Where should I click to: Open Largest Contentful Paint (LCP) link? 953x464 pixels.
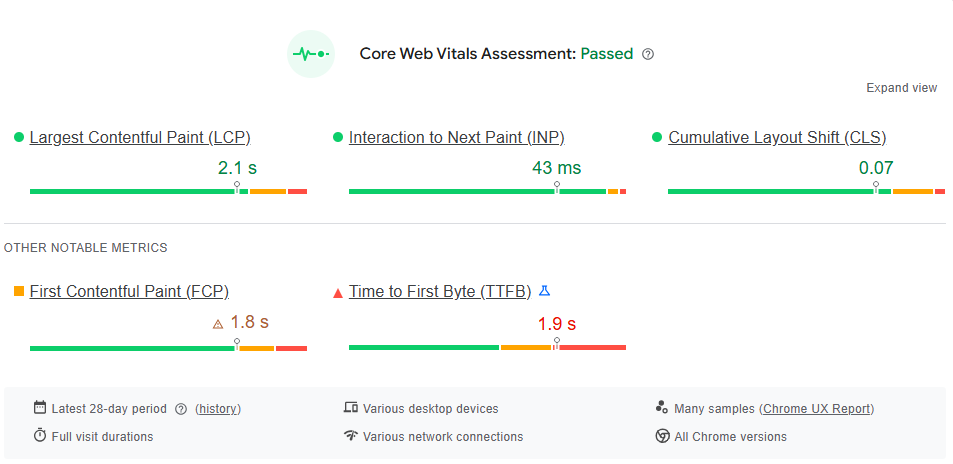click(x=140, y=138)
